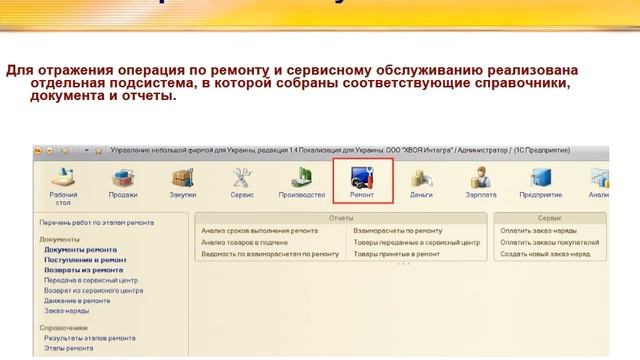Image resolution: width=640 pixels, height=360 pixels.
Task: Open Возврат из сервисного центра
Action: click(93, 291)
